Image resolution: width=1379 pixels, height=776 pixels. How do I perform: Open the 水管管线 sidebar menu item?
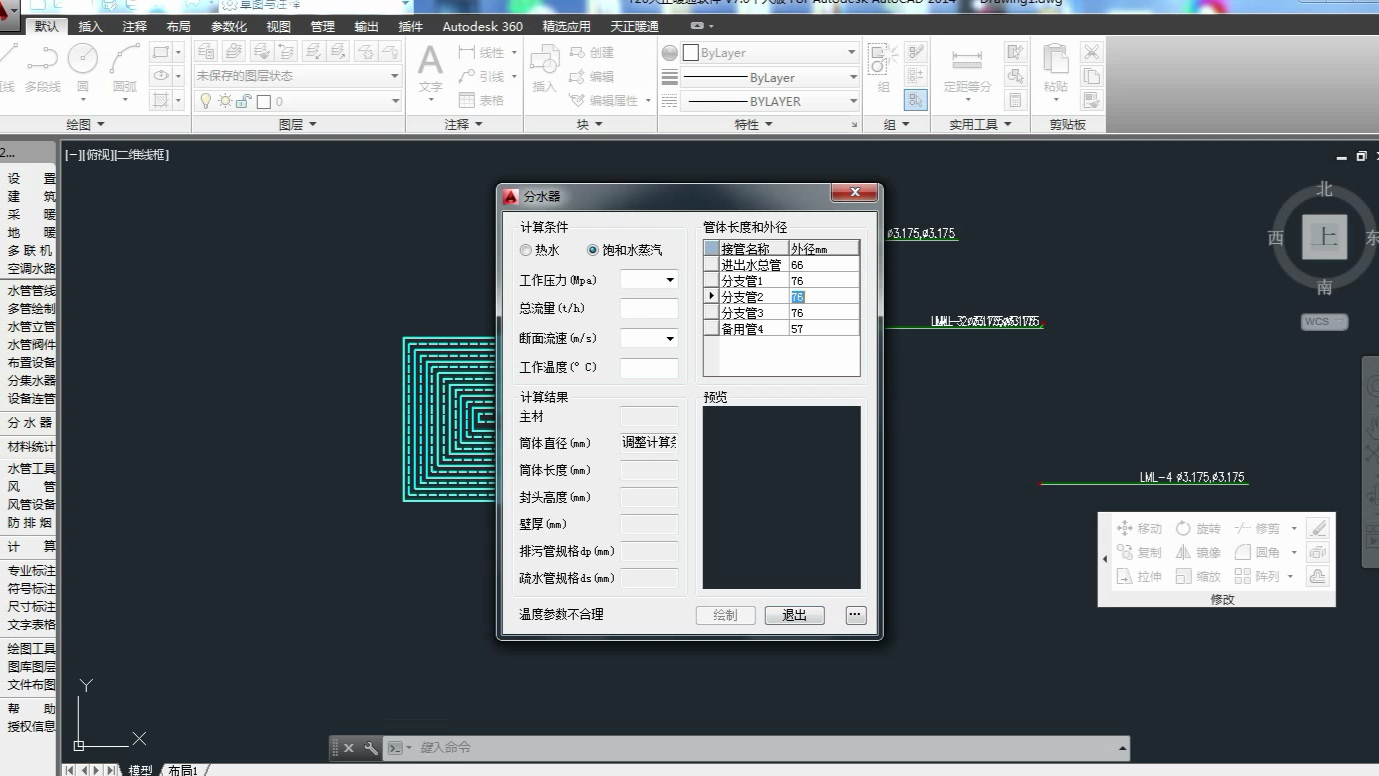[30, 291]
